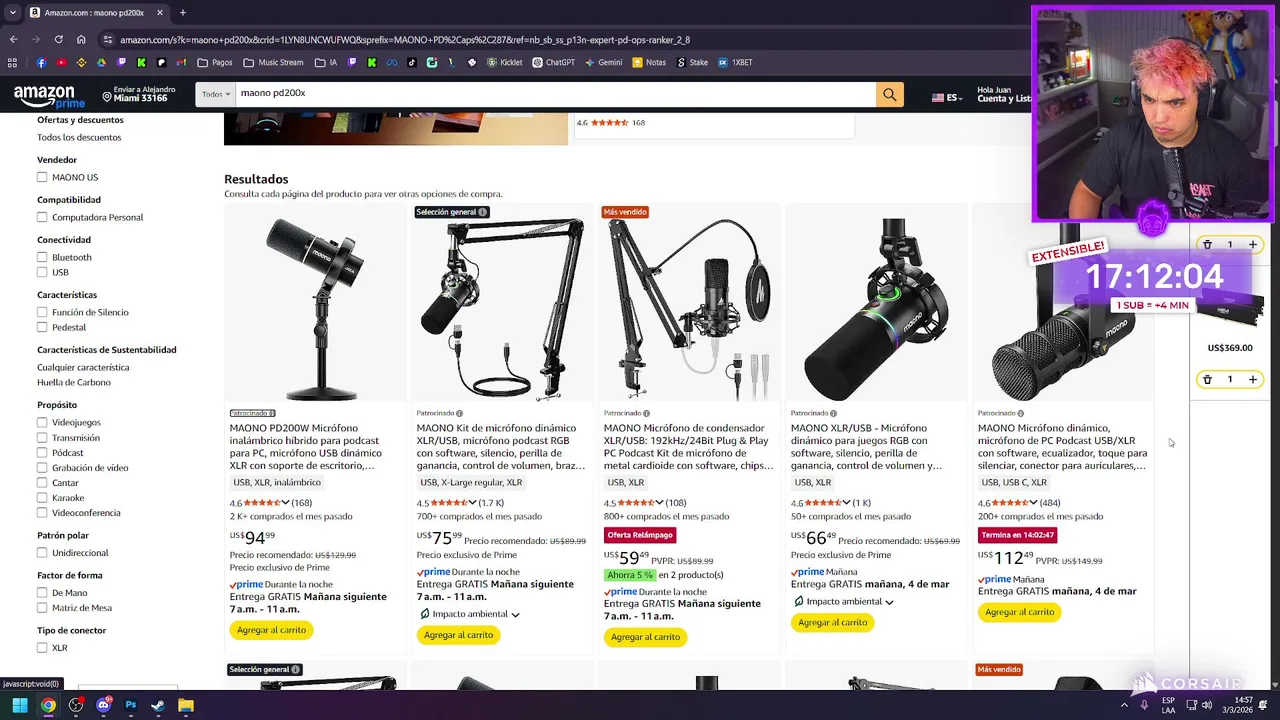Add the US$75.99 XLR/USB kit to cart
Screen dimensions: 1280x720
pyautogui.click(x=458, y=635)
